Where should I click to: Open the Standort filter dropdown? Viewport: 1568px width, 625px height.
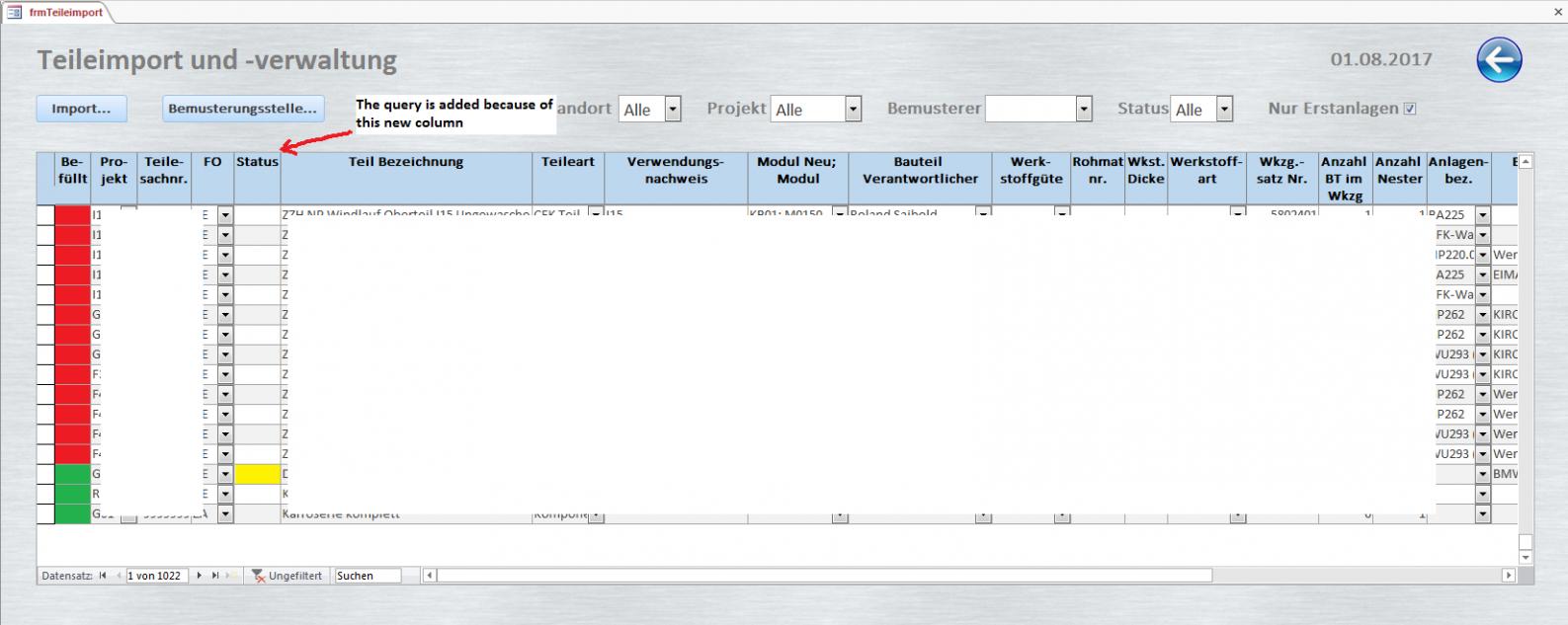click(673, 109)
